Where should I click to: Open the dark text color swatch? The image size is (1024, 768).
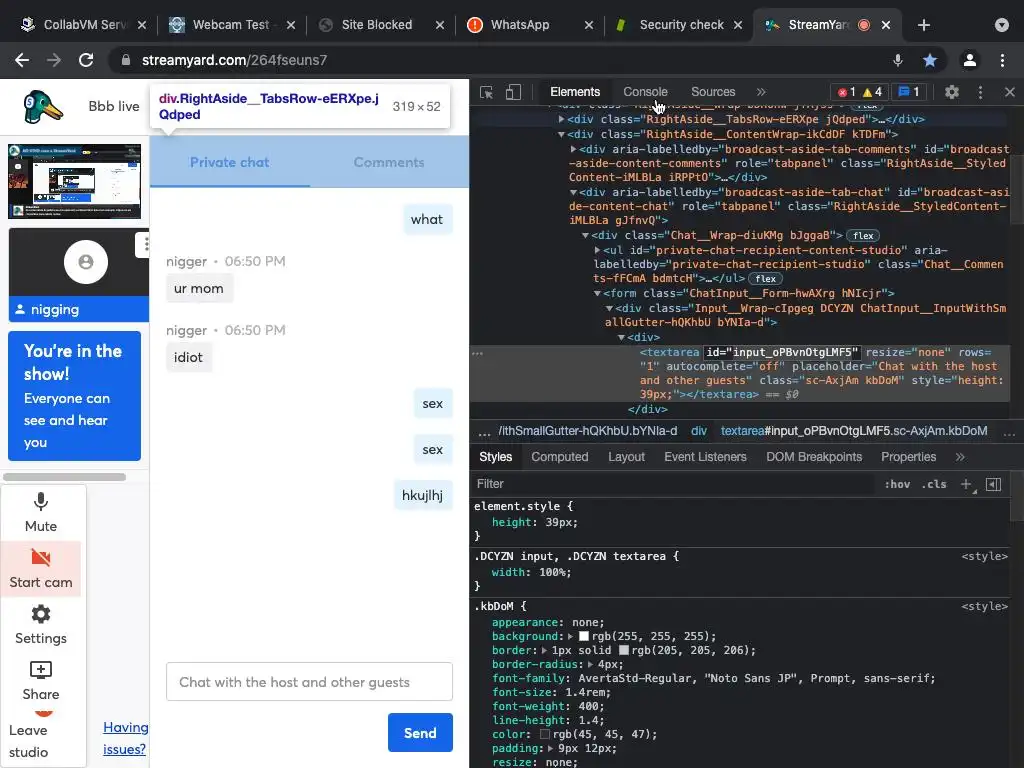click(x=545, y=735)
